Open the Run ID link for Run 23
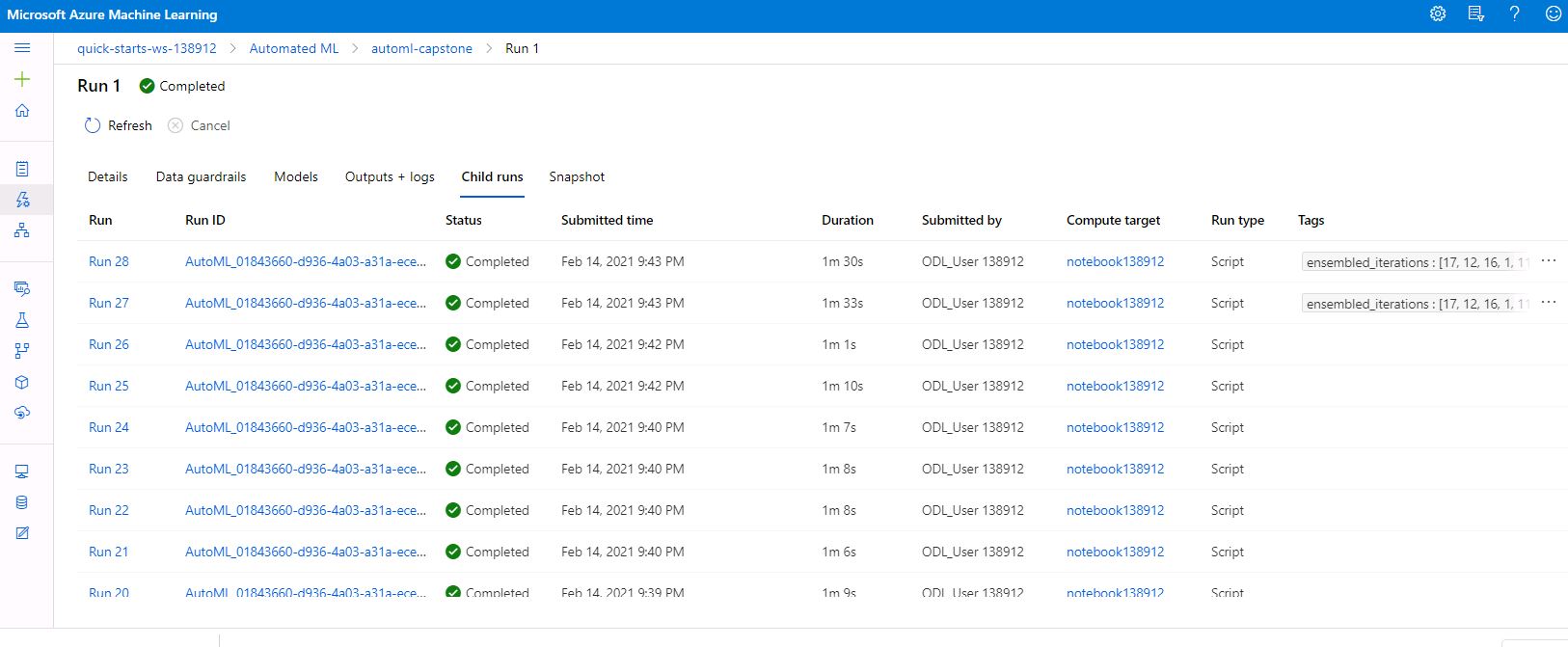The width and height of the screenshot is (1568, 647). click(x=306, y=469)
